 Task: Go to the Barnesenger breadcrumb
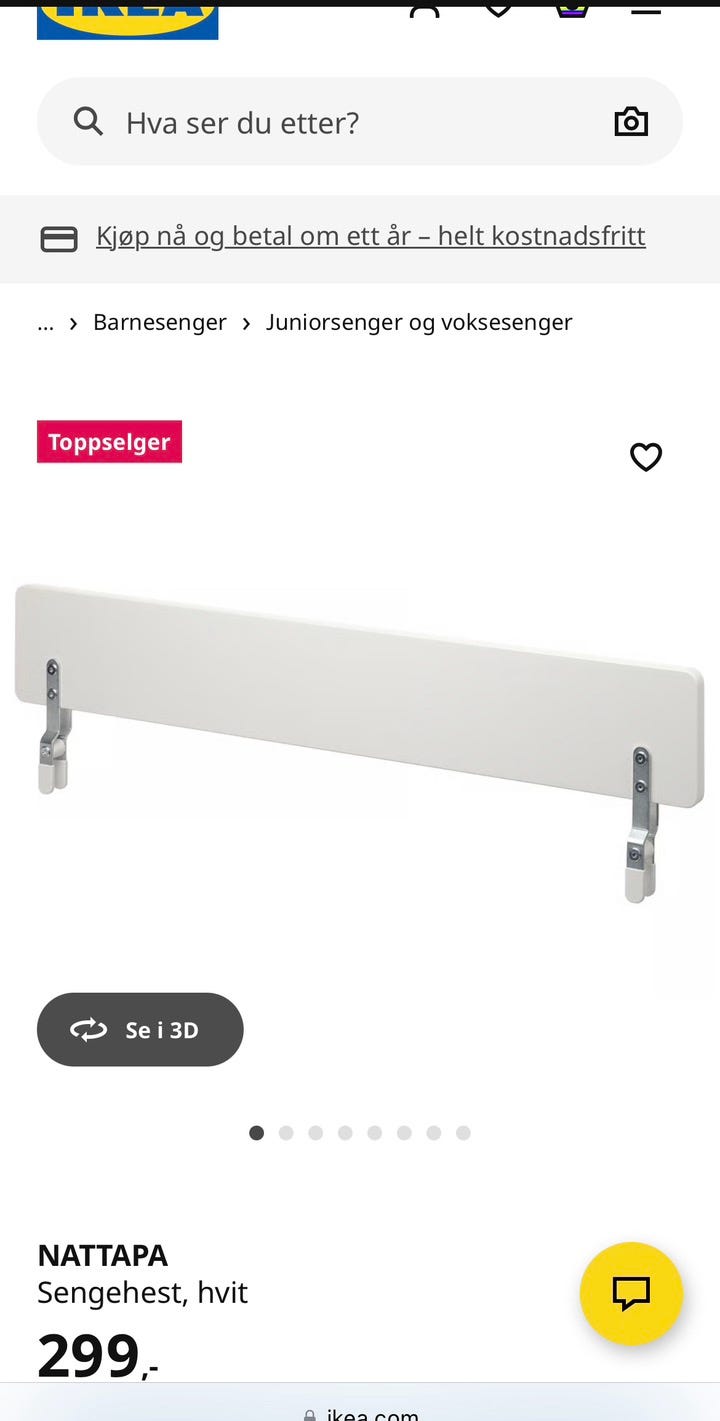160,322
